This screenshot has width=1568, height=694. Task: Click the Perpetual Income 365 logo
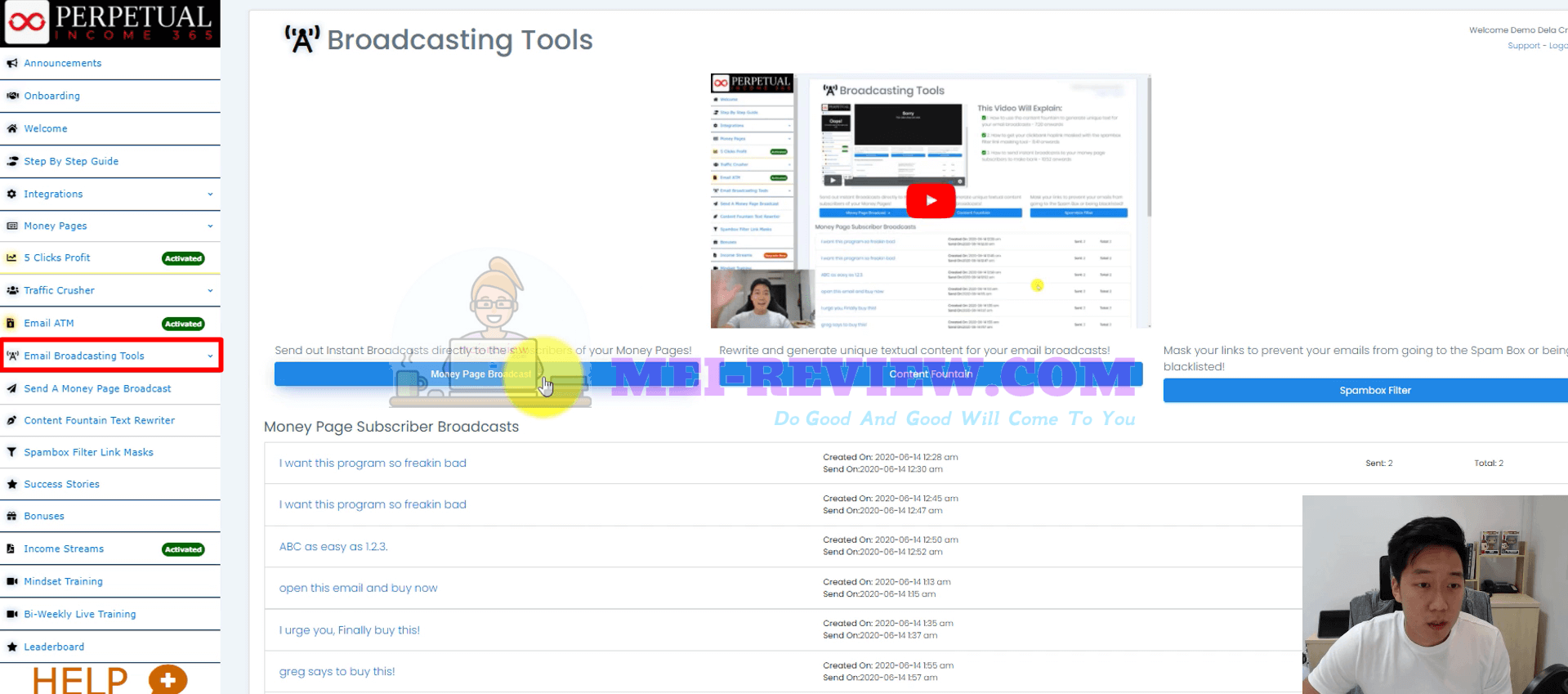tap(110, 23)
